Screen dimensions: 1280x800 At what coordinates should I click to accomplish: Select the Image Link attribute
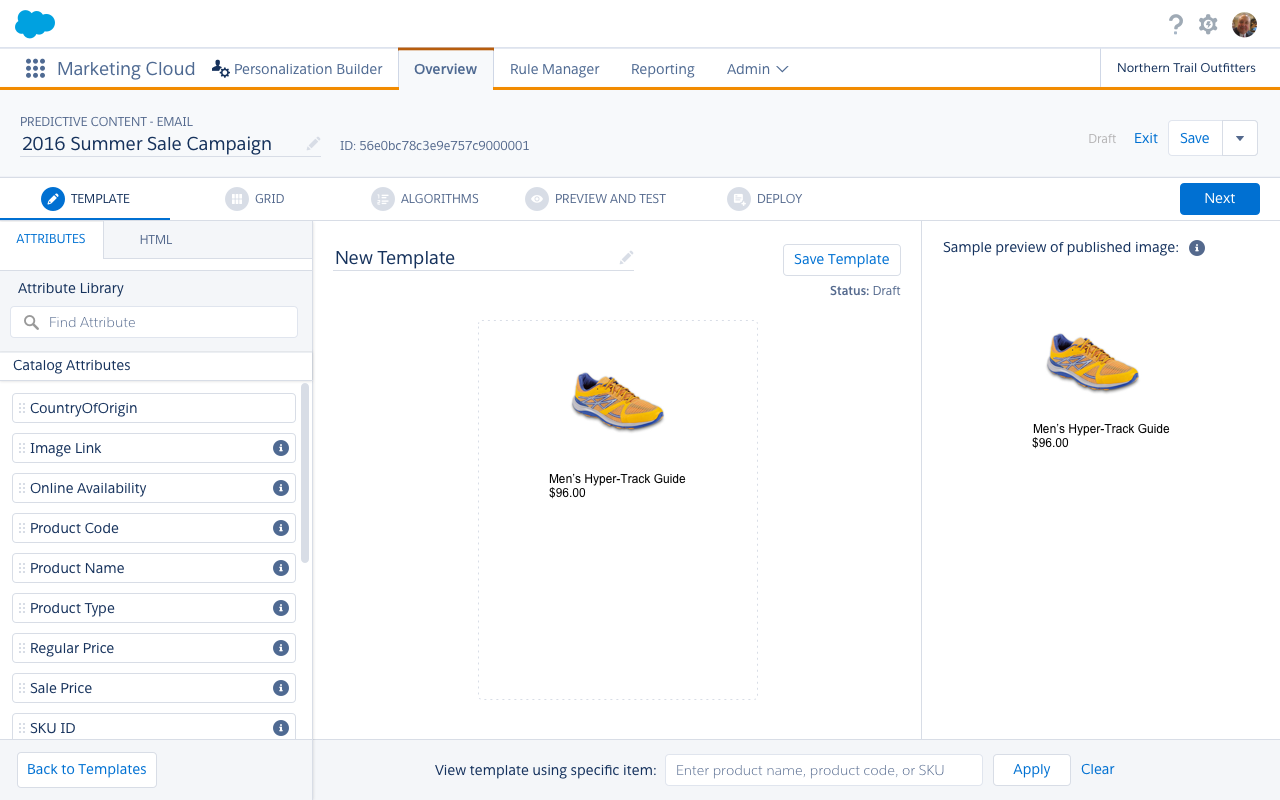coord(154,448)
